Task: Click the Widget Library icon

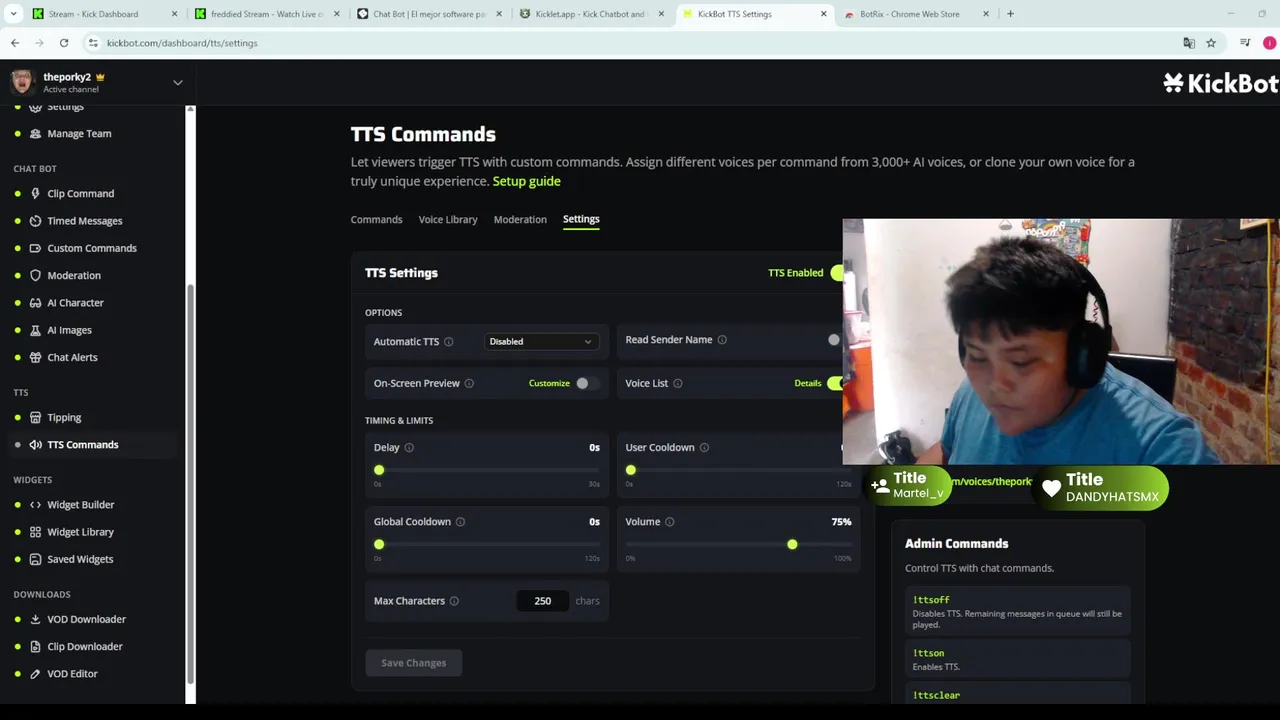Action: [36, 532]
